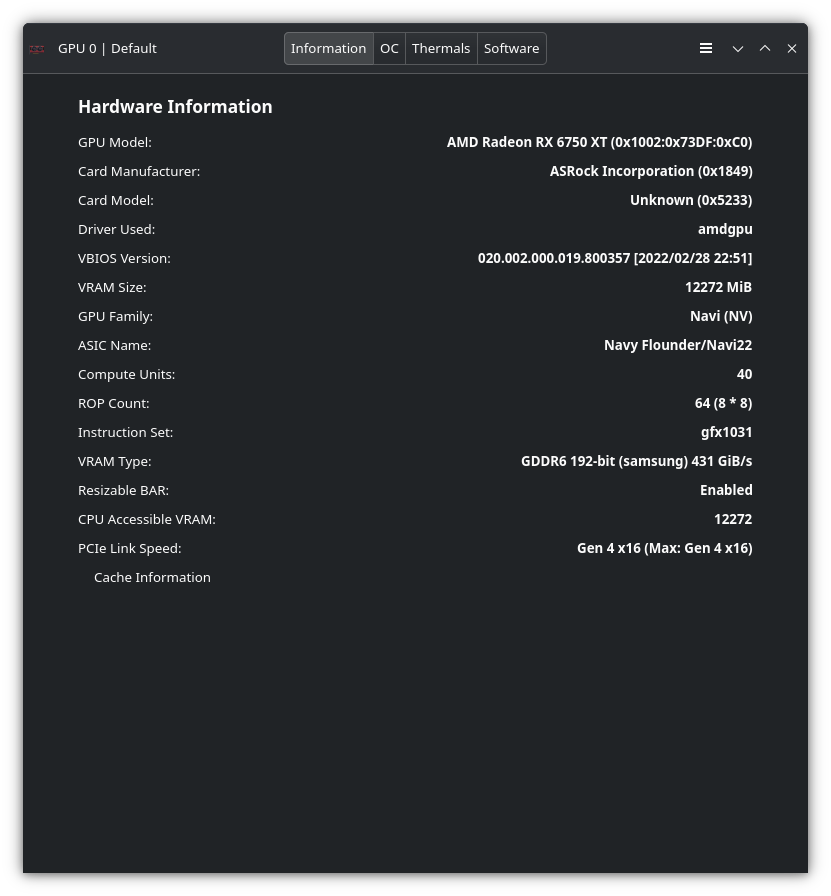
Task: Select the Information tab
Action: coord(328,48)
